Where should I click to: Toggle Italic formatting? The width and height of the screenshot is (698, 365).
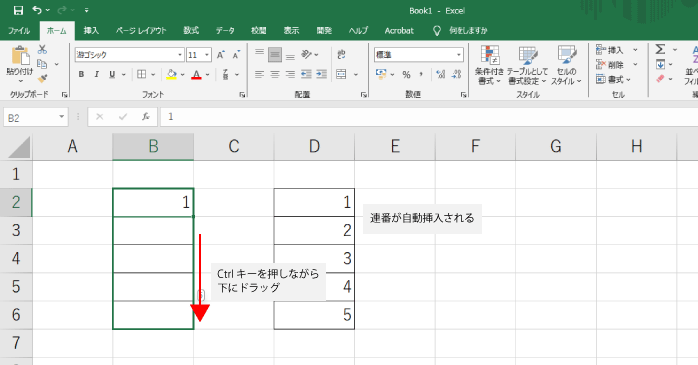click(x=97, y=74)
